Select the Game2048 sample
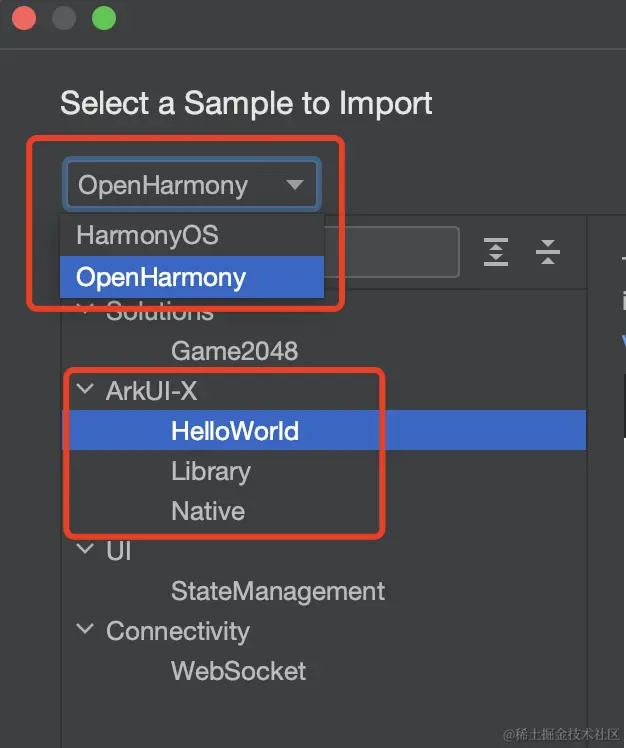Viewport: 626px width, 748px height. tap(234, 351)
